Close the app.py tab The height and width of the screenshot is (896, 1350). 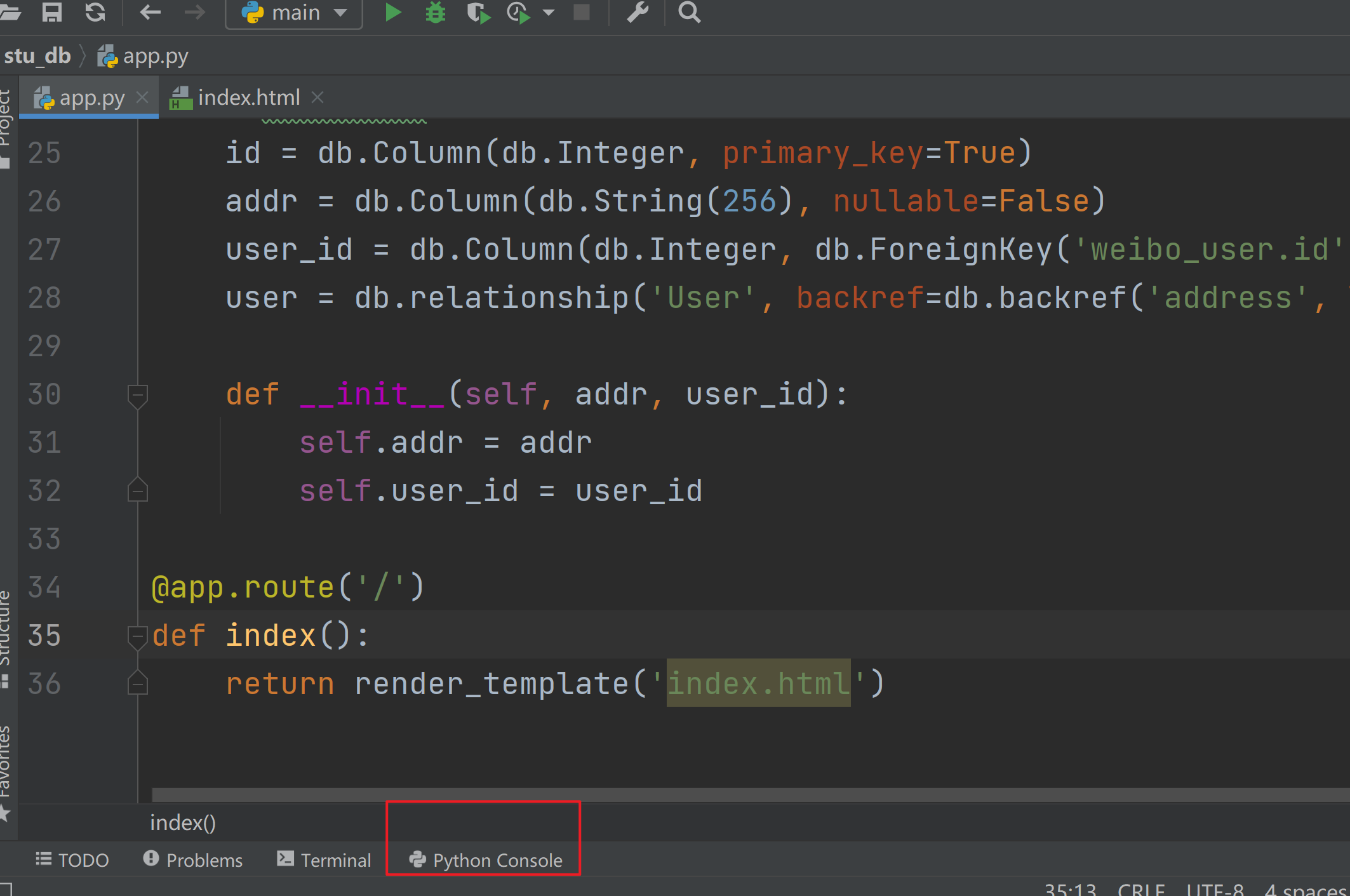click(142, 98)
